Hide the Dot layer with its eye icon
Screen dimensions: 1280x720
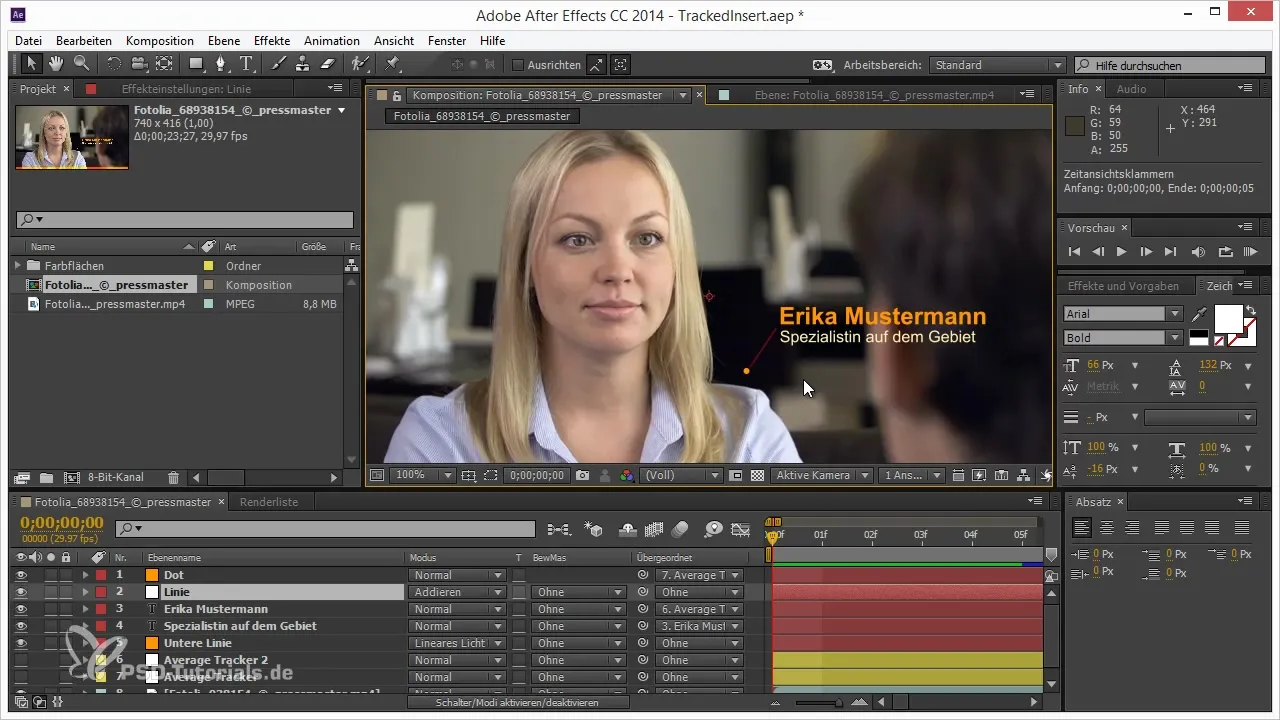21,575
